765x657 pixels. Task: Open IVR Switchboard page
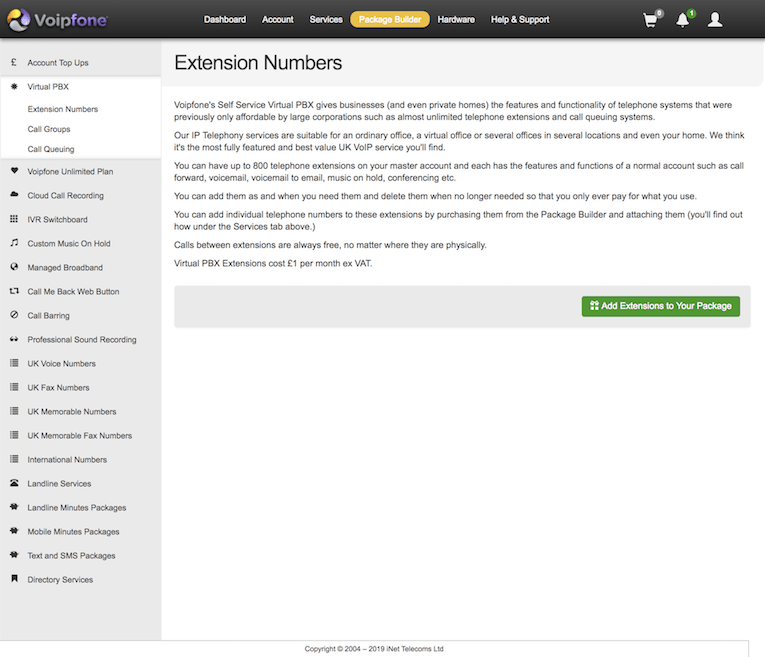click(58, 219)
